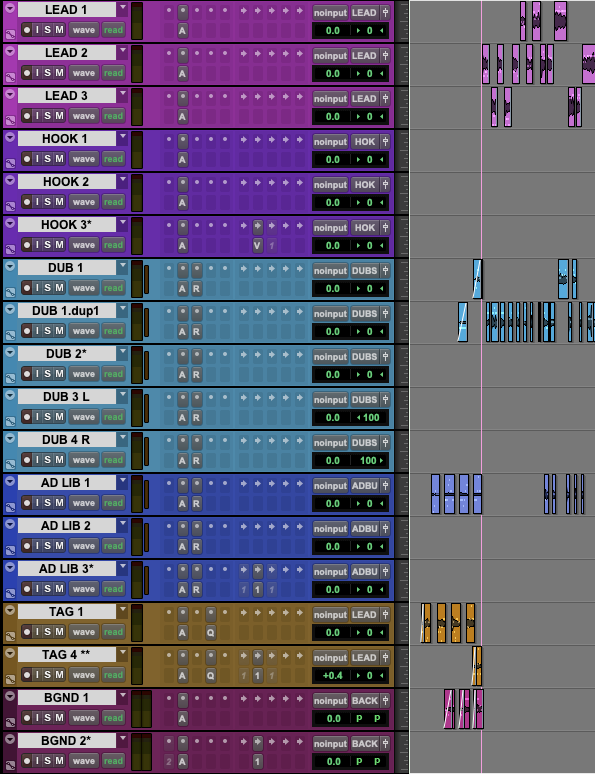Viewport: 595px width, 774px height.
Task: Open TAG 4 ** output window icon
Action: pyautogui.click(x=385, y=658)
